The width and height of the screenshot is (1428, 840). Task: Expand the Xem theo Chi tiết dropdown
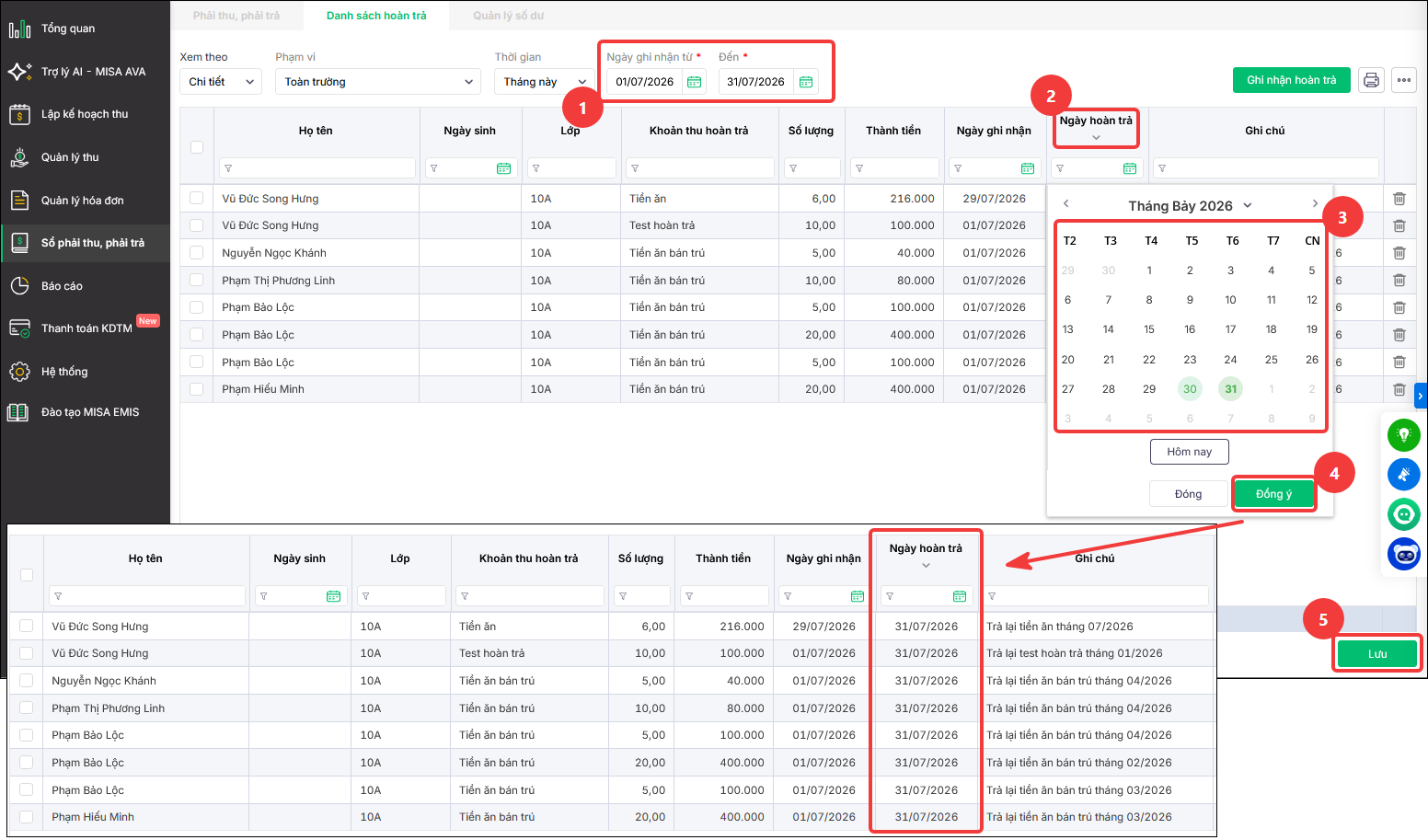(221, 82)
